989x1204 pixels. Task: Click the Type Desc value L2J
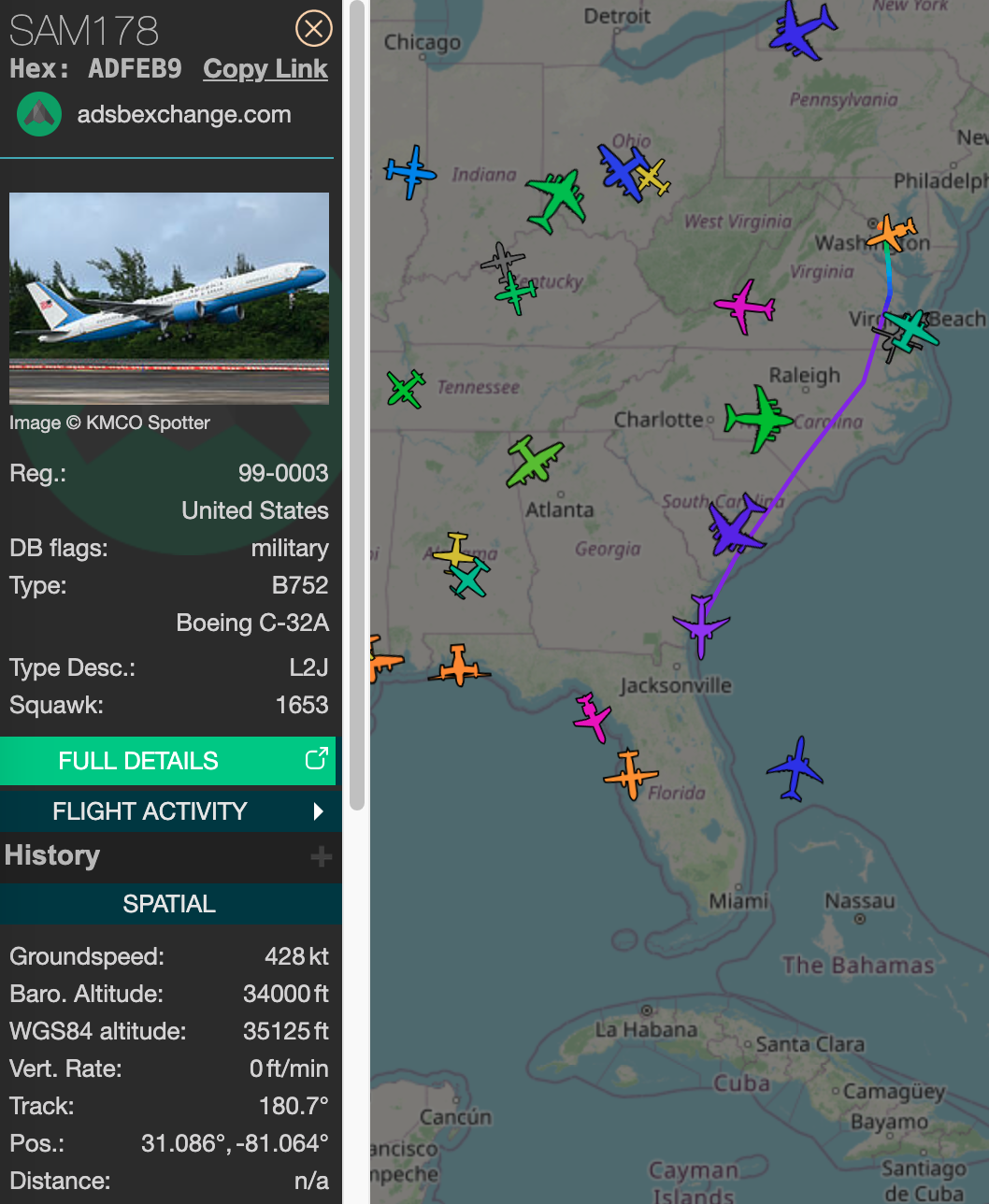point(308,667)
